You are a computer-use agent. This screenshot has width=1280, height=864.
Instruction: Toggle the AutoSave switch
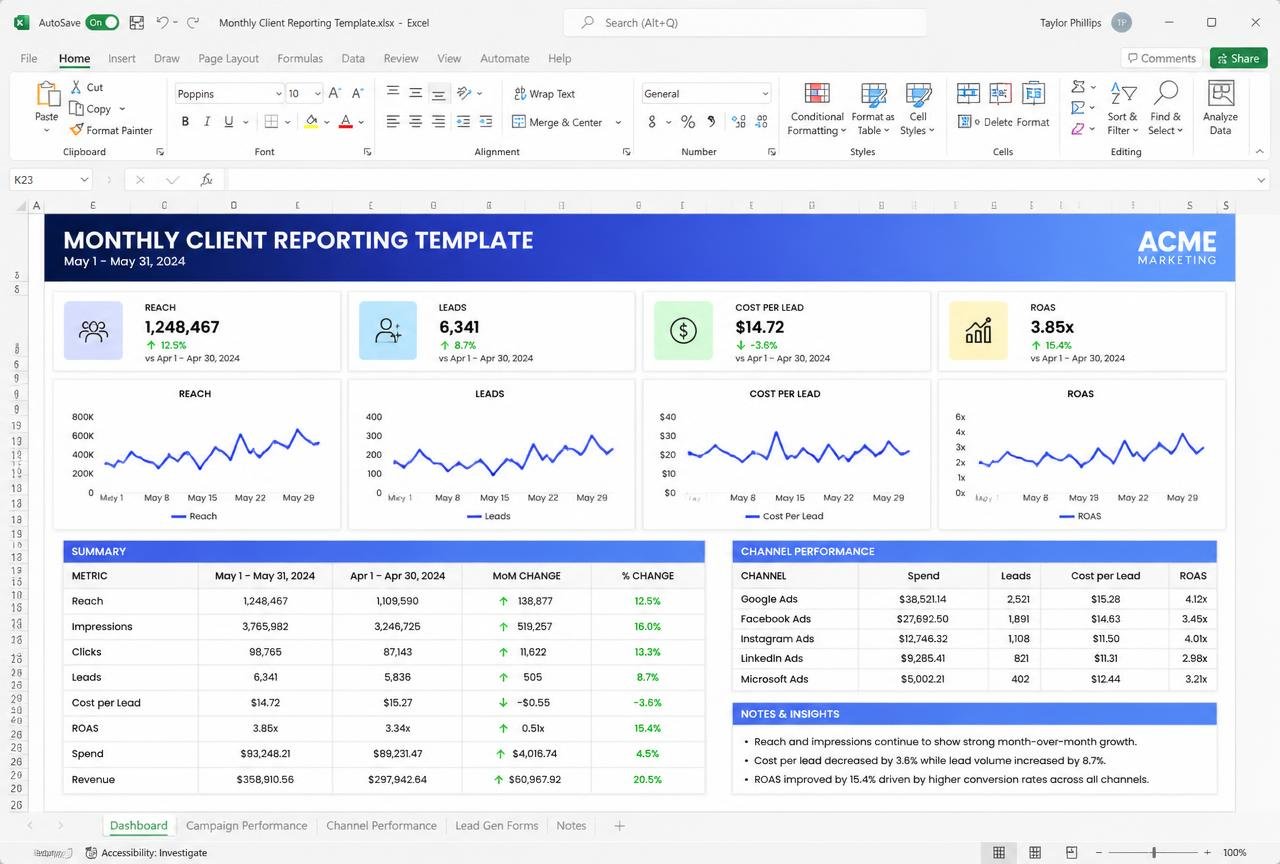(x=102, y=22)
